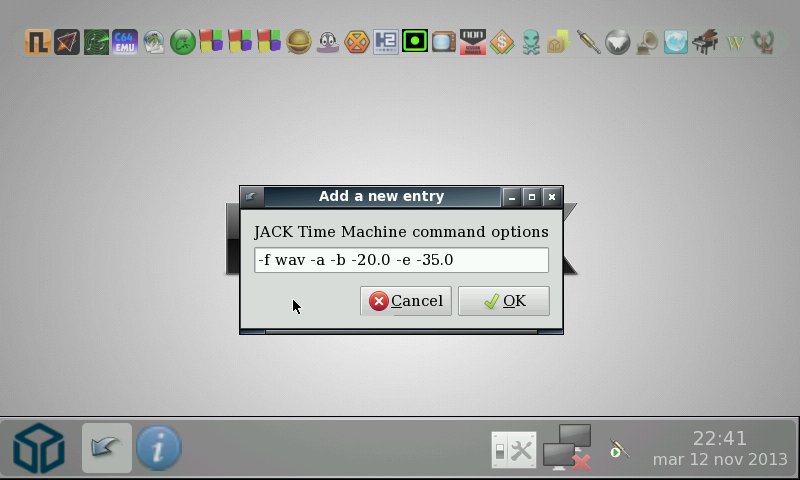Open the yellow W icon
Image resolution: width=800 pixels, height=480 pixels.
tap(734, 42)
